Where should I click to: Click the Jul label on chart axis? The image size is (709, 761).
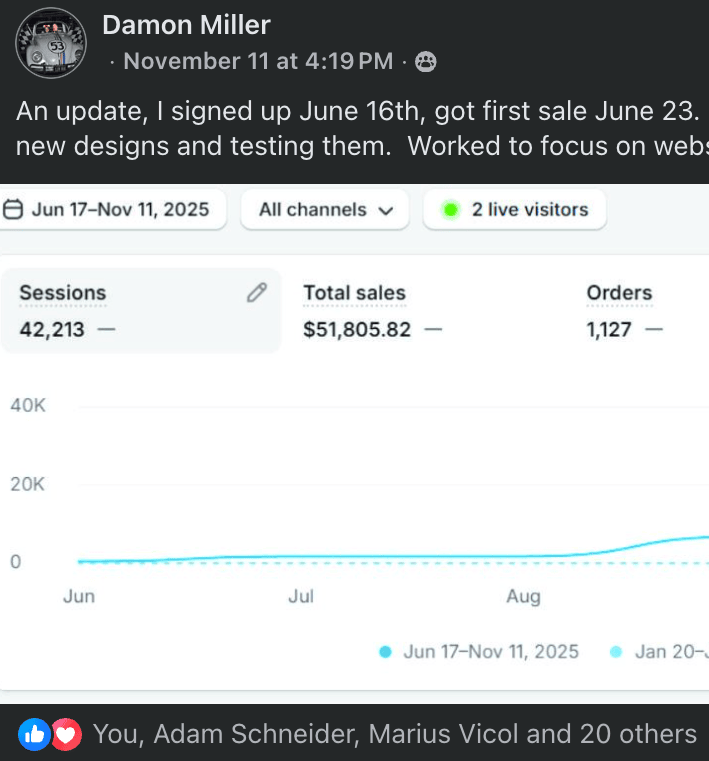coord(301,597)
